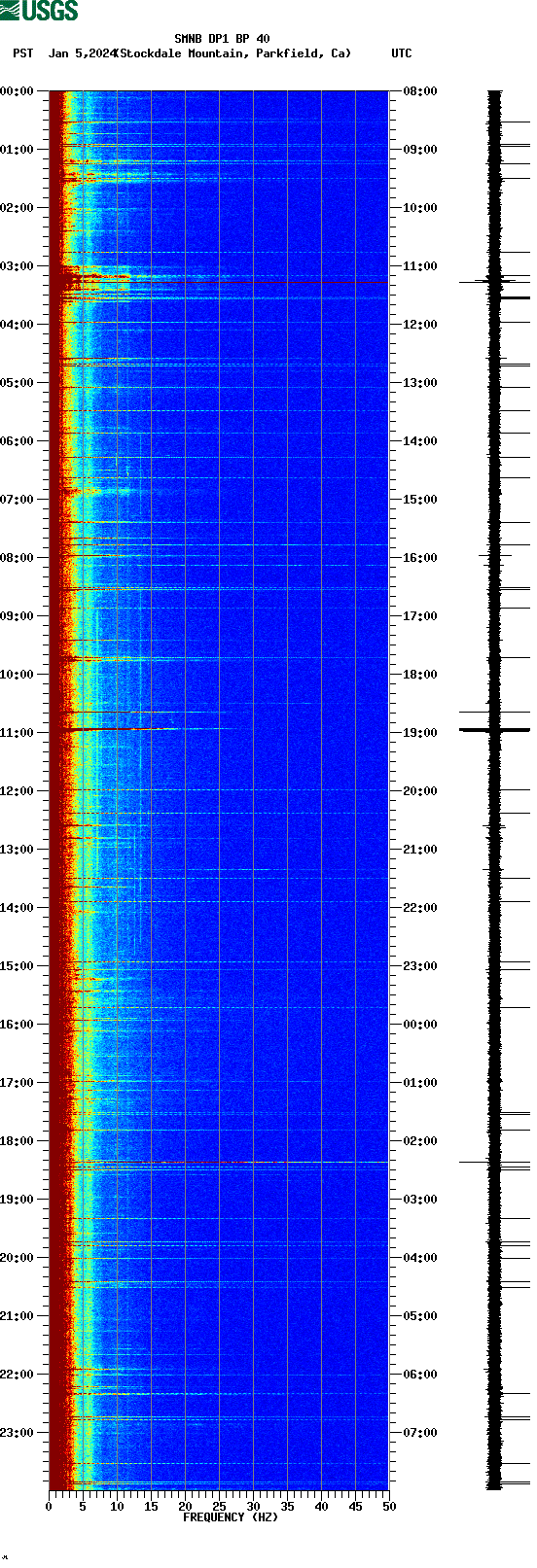Click the 14:00 label on PST axis
Viewport: 537px width, 1568px height.
18,908
